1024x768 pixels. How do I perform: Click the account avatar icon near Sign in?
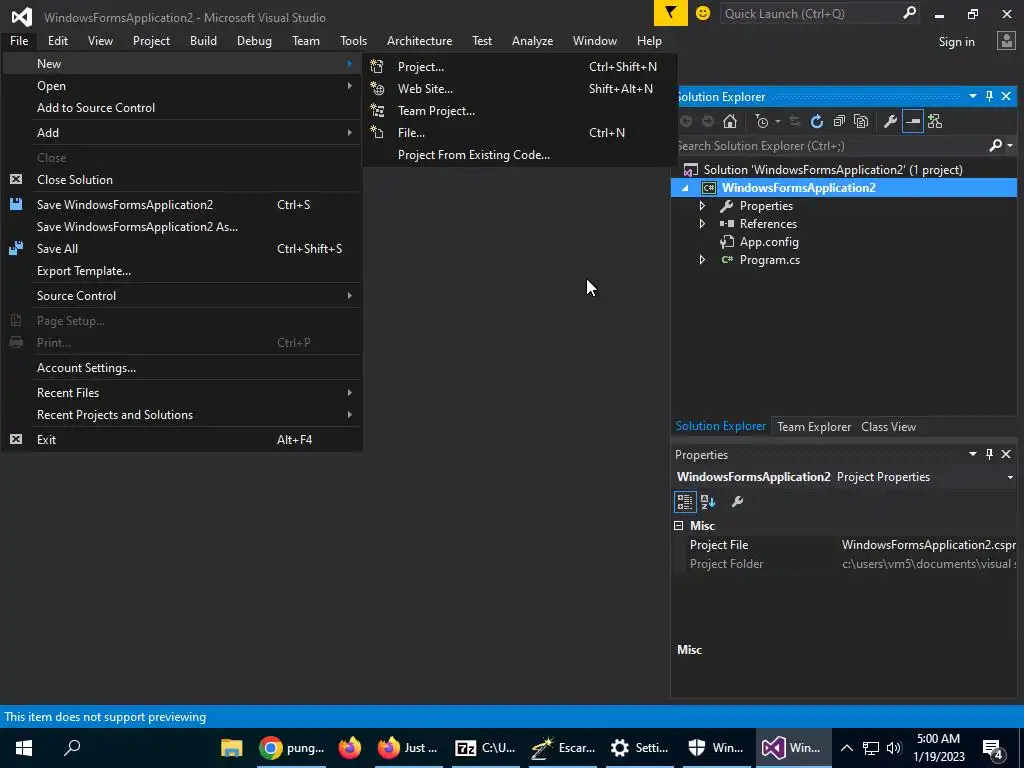tap(1006, 41)
